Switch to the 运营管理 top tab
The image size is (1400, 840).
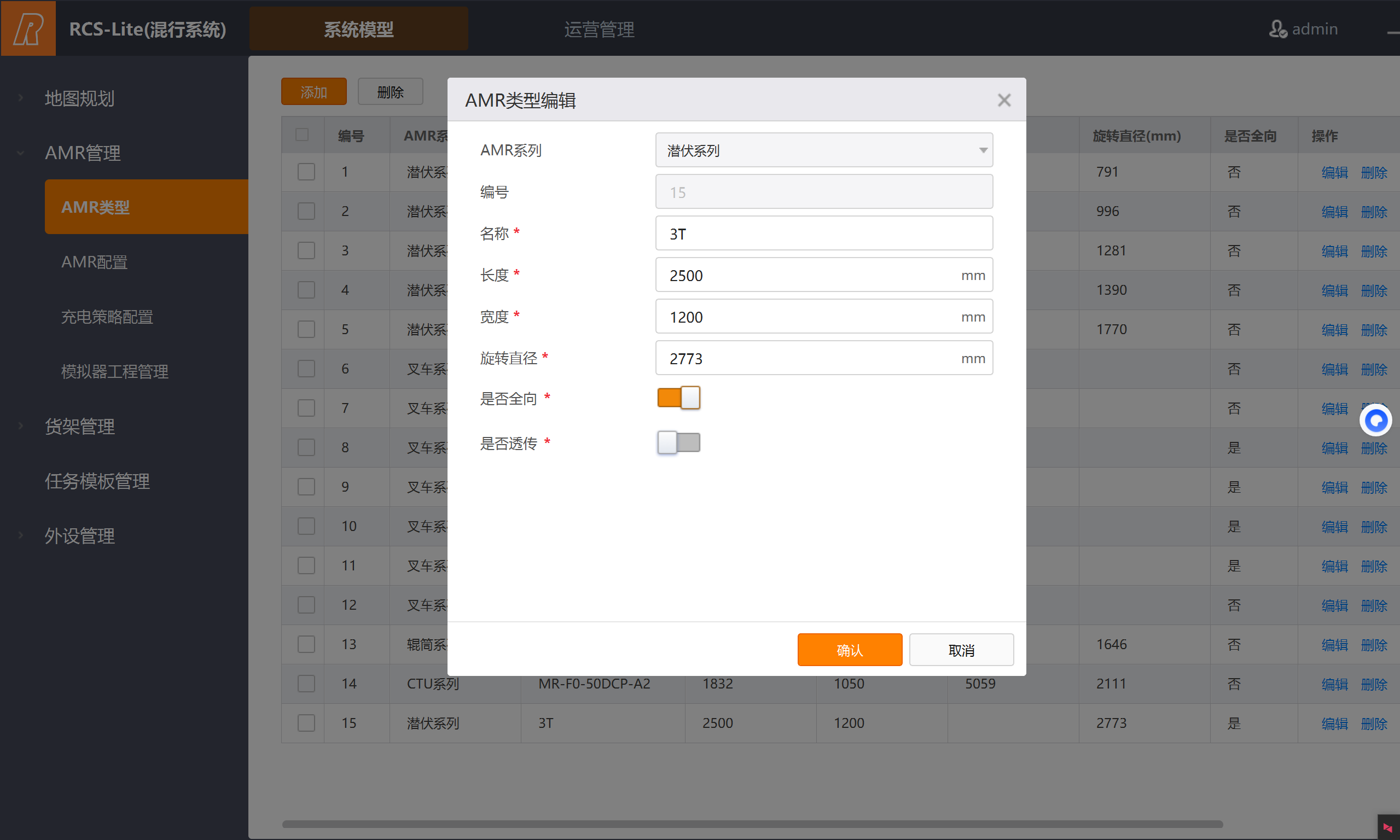pyautogui.click(x=599, y=29)
